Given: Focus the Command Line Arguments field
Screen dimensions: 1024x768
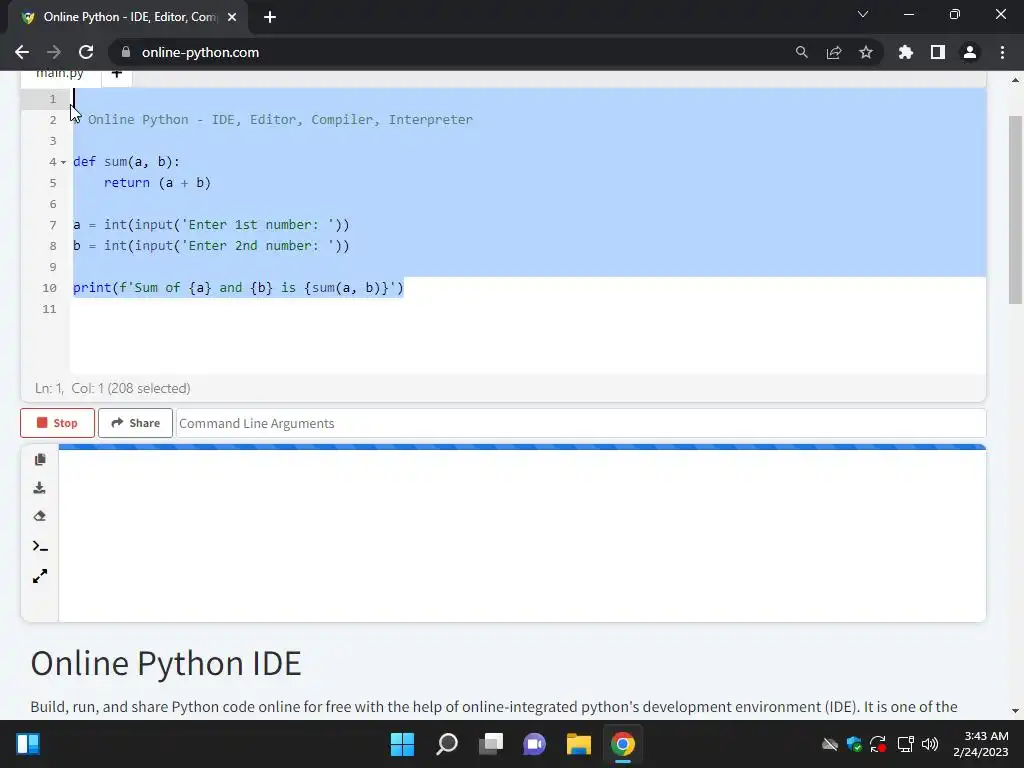Looking at the screenshot, I should click(581, 423).
